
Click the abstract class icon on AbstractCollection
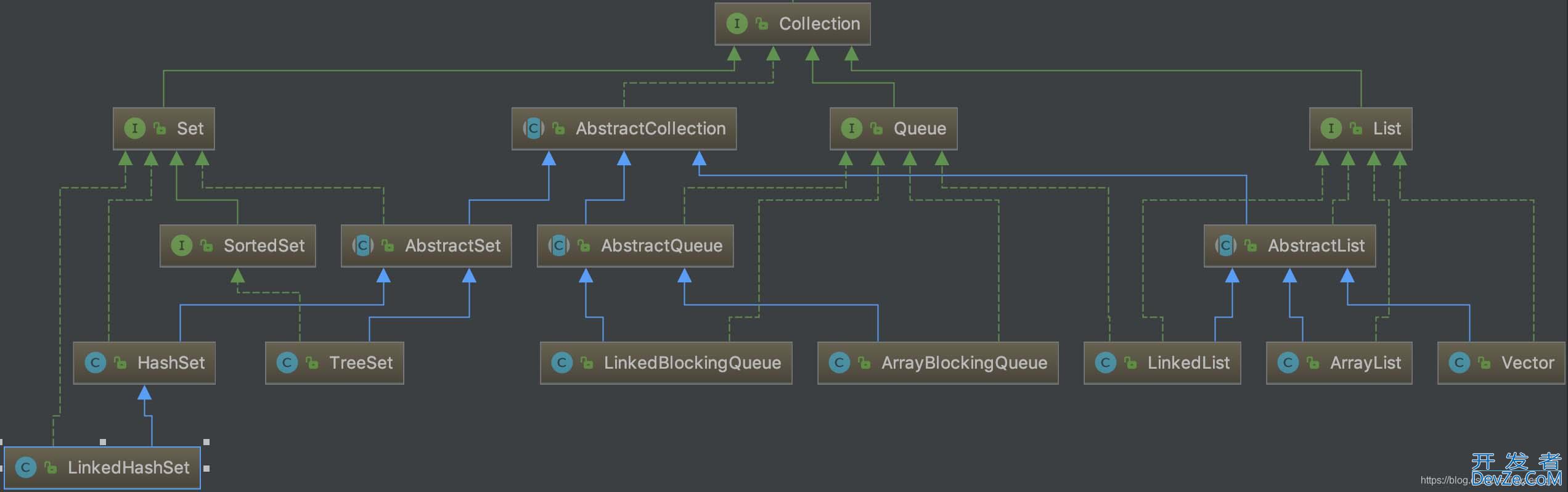point(533,128)
